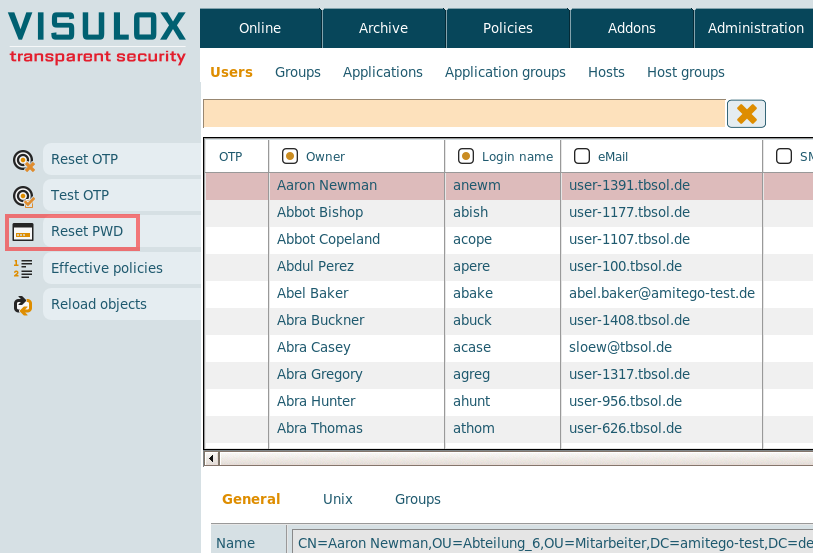Click the left arrow of the horizontal scrollbar
Viewport: 813px width, 553px height.
point(210,458)
